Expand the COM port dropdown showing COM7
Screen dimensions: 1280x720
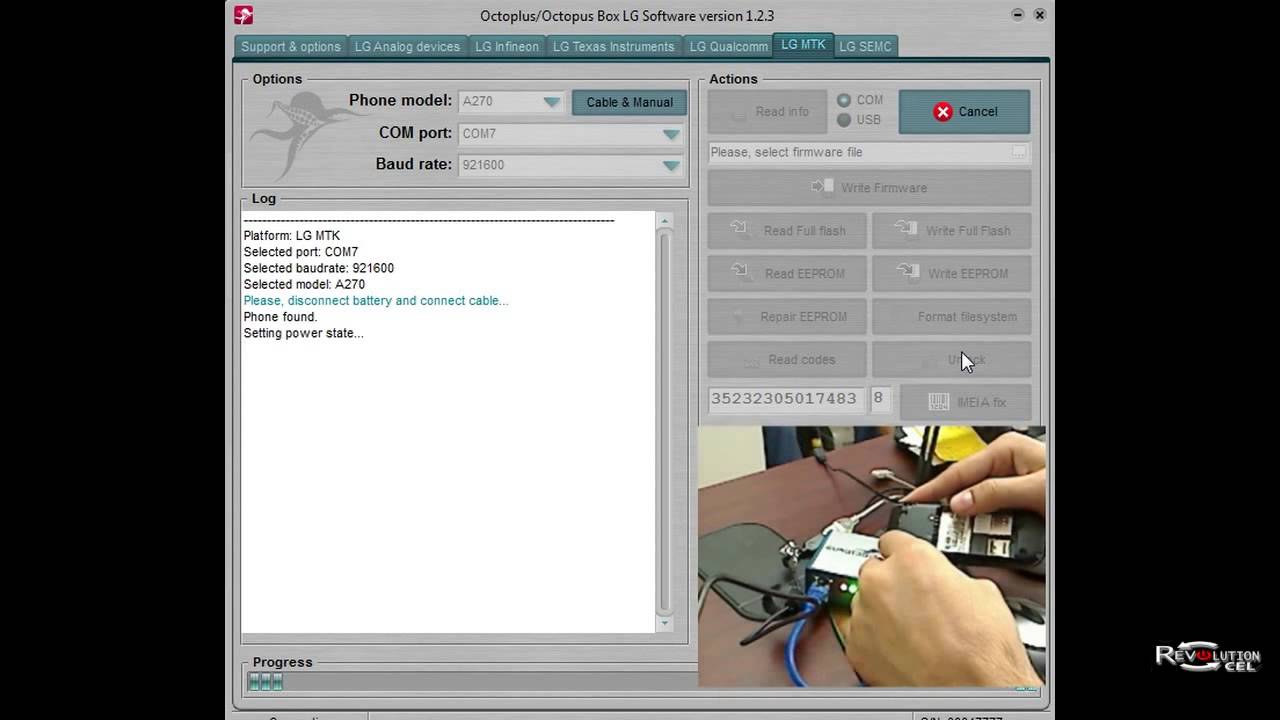pyautogui.click(x=671, y=134)
